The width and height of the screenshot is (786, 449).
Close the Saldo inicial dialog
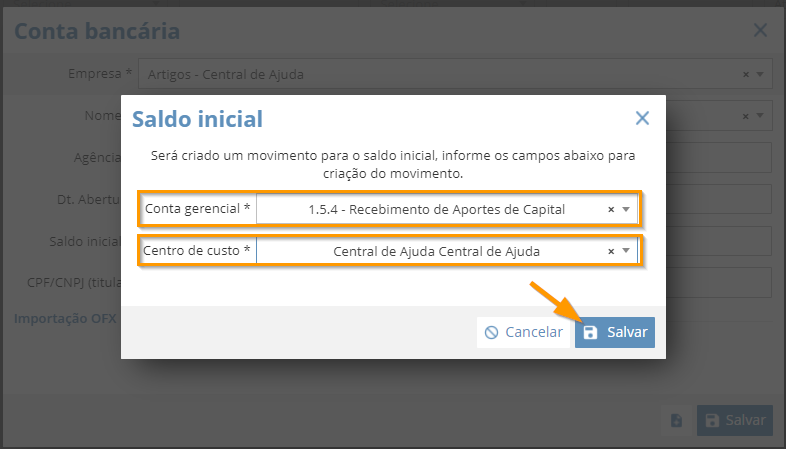pyautogui.click(x=642, y=118)
